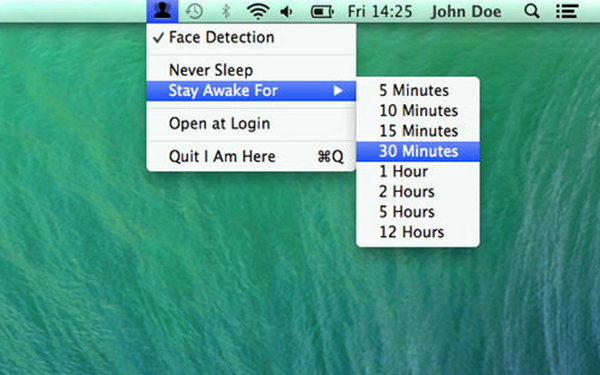
Task: Select 2 Hours duration
Action: [x=418, y=192]
